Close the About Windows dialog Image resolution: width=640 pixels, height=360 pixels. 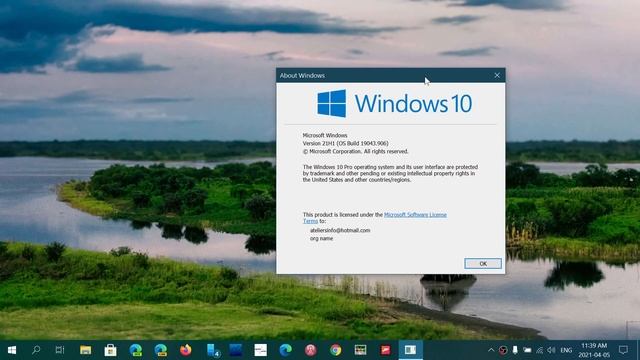tap(497, 76)
